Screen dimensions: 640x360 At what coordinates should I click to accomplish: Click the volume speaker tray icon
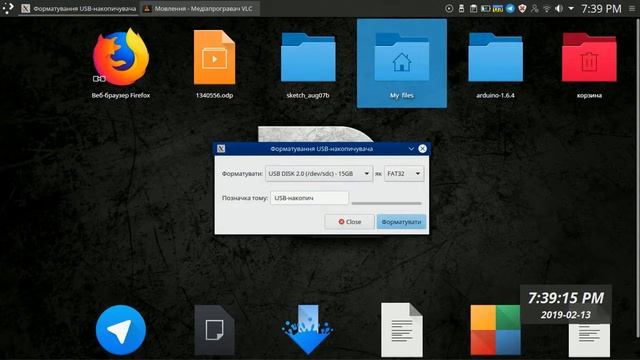(x=559, y=9)
